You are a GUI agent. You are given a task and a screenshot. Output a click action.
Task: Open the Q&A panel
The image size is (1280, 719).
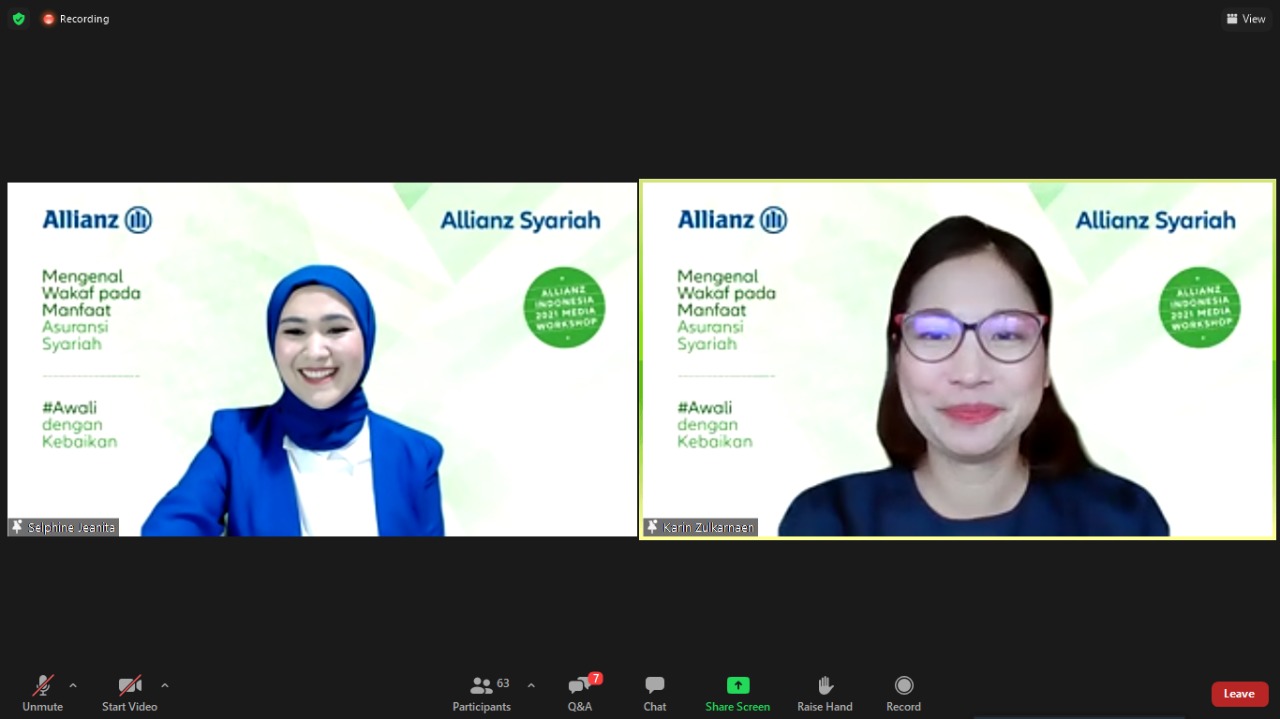click(x=580, y=693)
